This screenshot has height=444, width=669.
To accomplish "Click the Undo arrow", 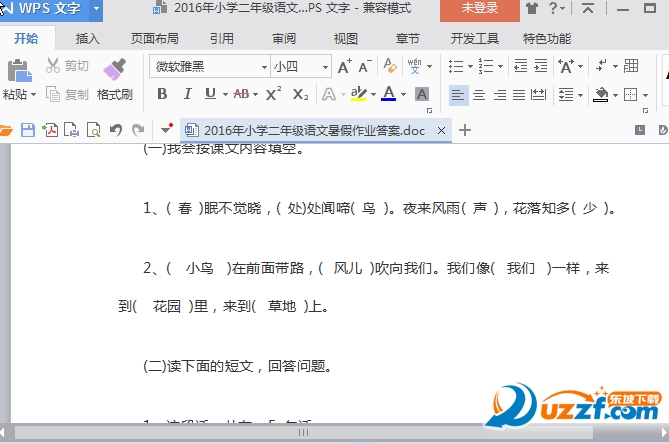I will [x=116, y=130].
